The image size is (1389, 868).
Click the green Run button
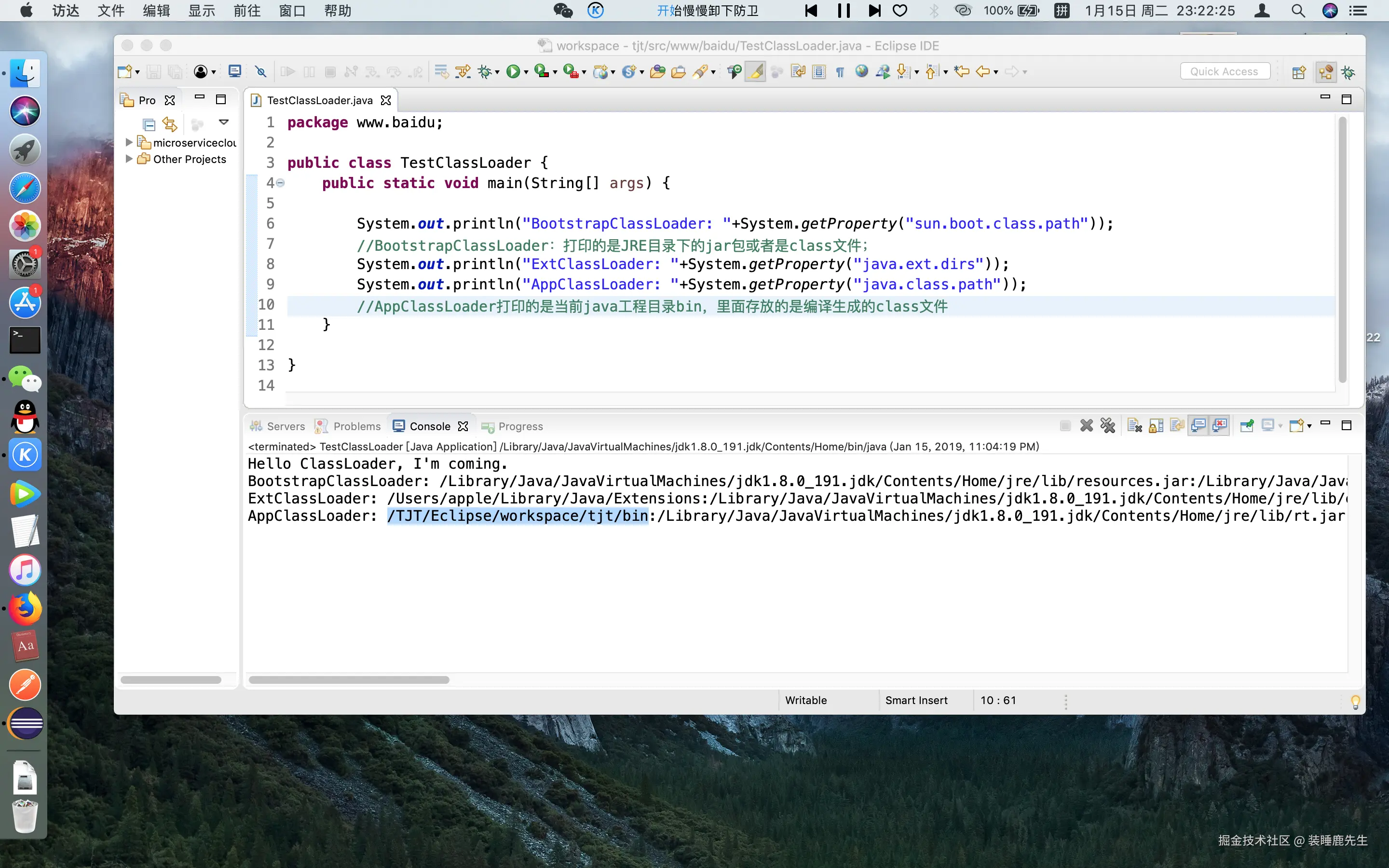pyautogui.click(x=513, y=72)
